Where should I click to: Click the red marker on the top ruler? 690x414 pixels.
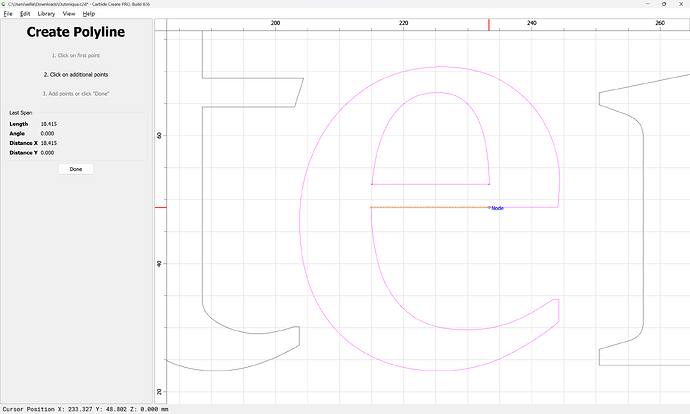coord(488,24)
